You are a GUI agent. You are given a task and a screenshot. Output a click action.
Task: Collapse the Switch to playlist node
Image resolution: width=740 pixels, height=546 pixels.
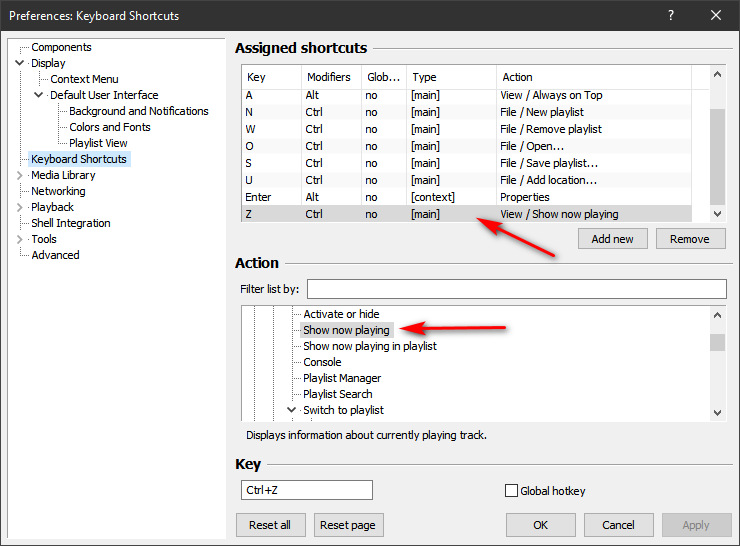coord(291,410)
